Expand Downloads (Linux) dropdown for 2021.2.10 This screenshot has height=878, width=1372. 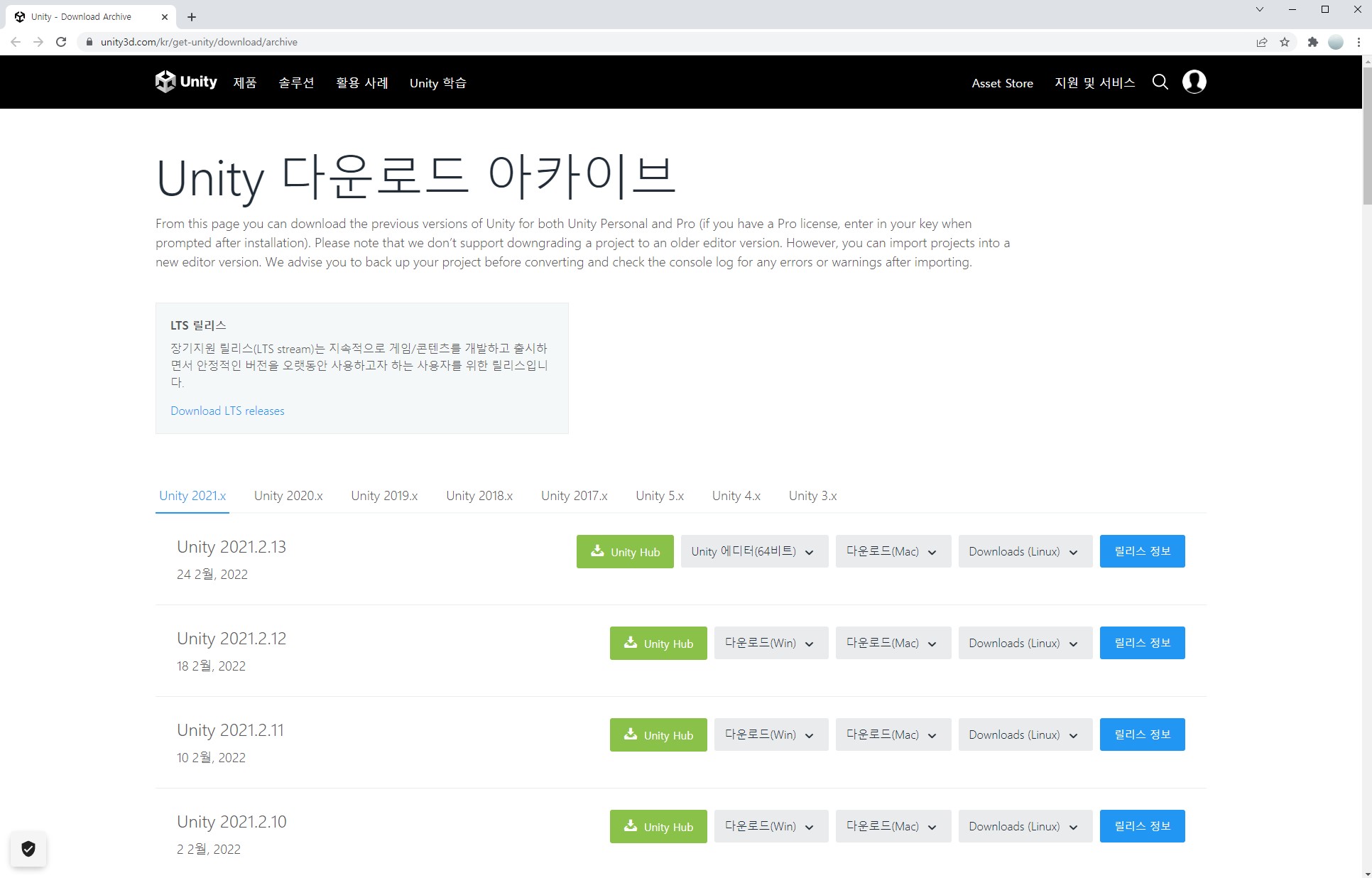(1025, 826)
